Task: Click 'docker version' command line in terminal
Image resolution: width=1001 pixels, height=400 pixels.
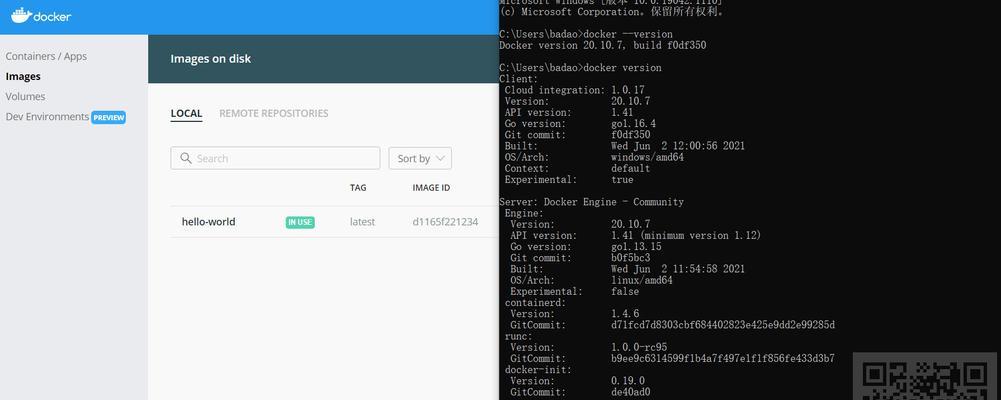Action: tap(580, 68)
